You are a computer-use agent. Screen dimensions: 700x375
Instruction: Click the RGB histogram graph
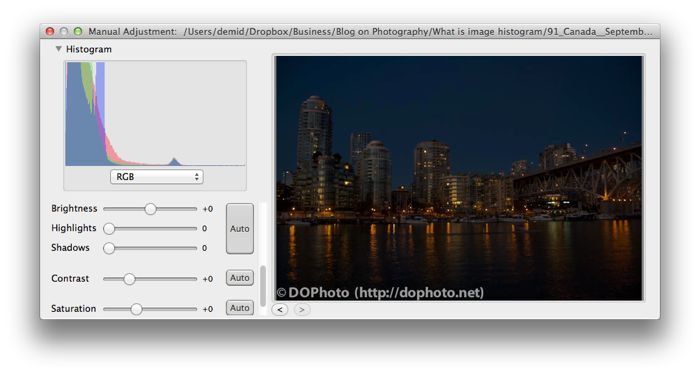(155, 114)
